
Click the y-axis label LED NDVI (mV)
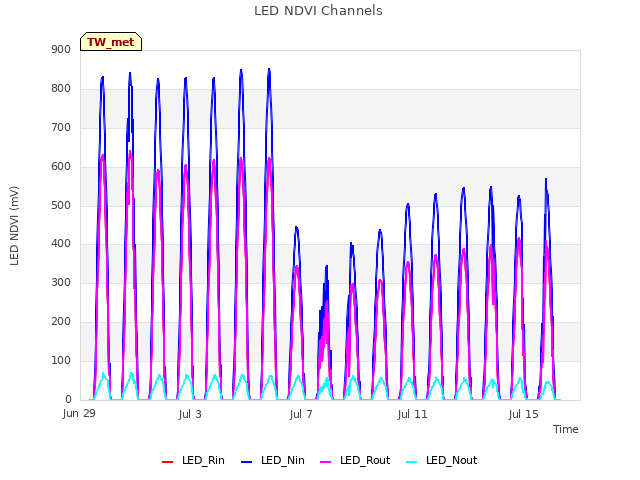(x=14, y=225)
